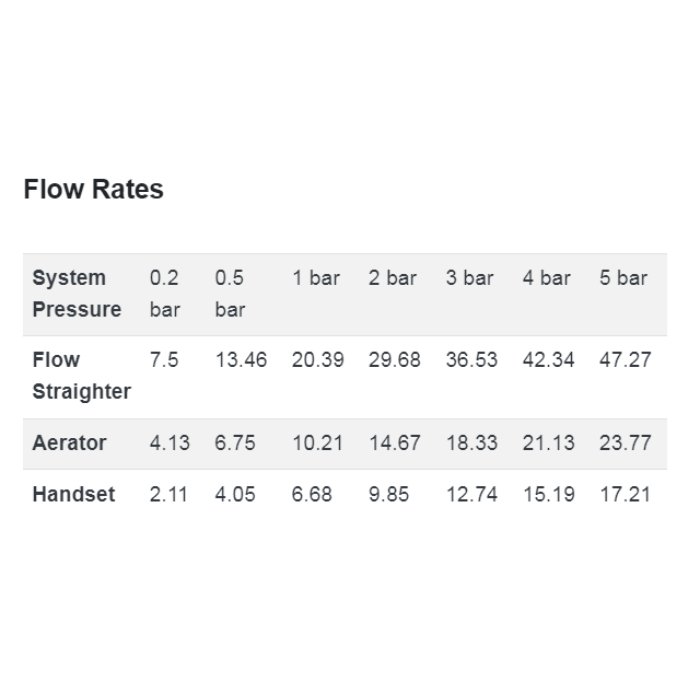This screenshot has width=700, height=700.
Task: Select the System Pressure header cell
Action: point(77,293)
